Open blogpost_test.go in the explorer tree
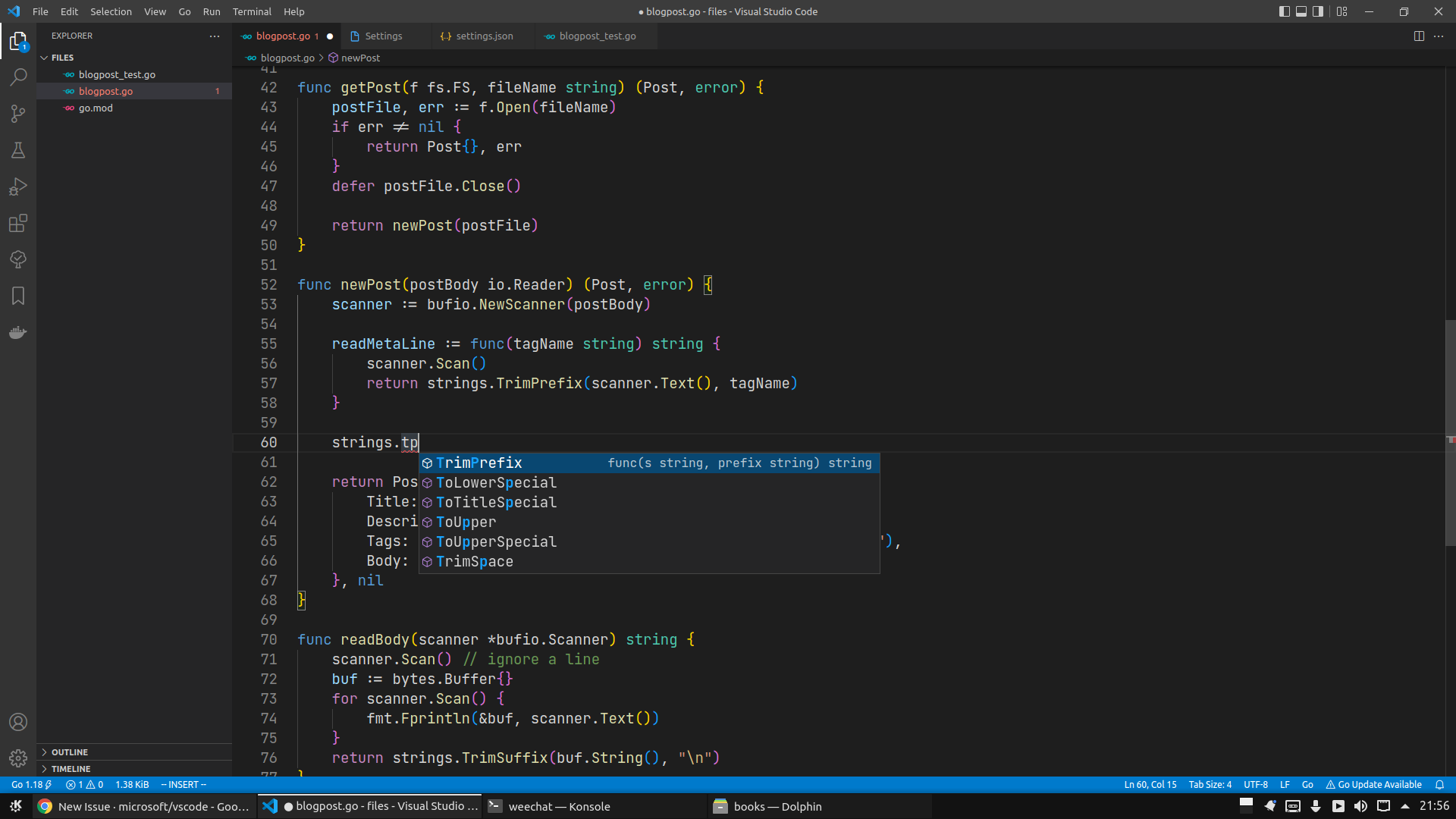1456x819 pixels. click(x=134, y=74)
